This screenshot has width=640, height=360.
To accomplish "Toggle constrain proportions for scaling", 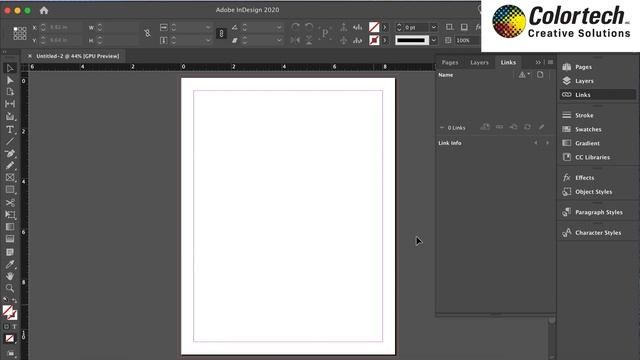I will coord(221,33).
